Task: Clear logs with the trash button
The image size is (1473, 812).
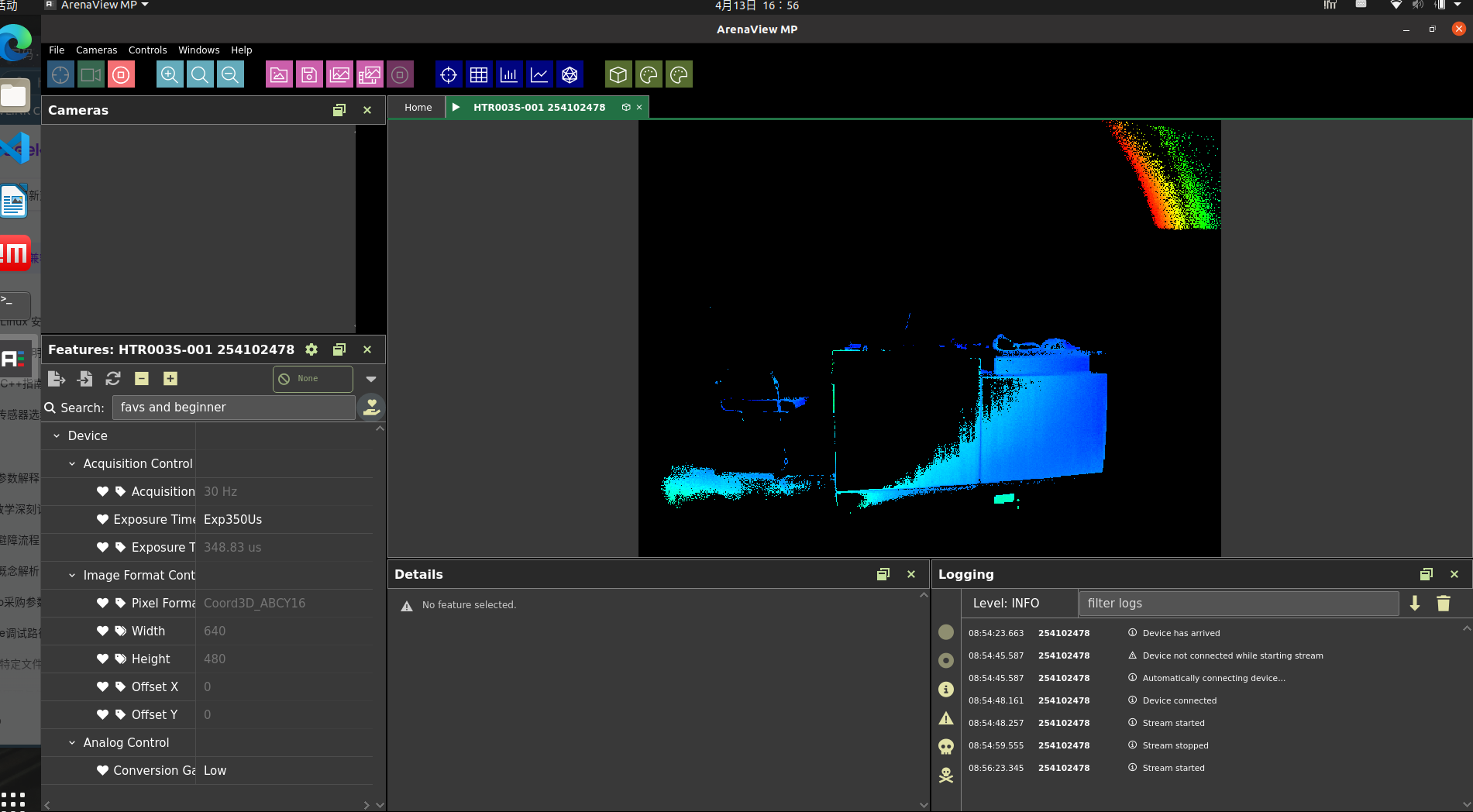Action: (x=1444, y=604)
